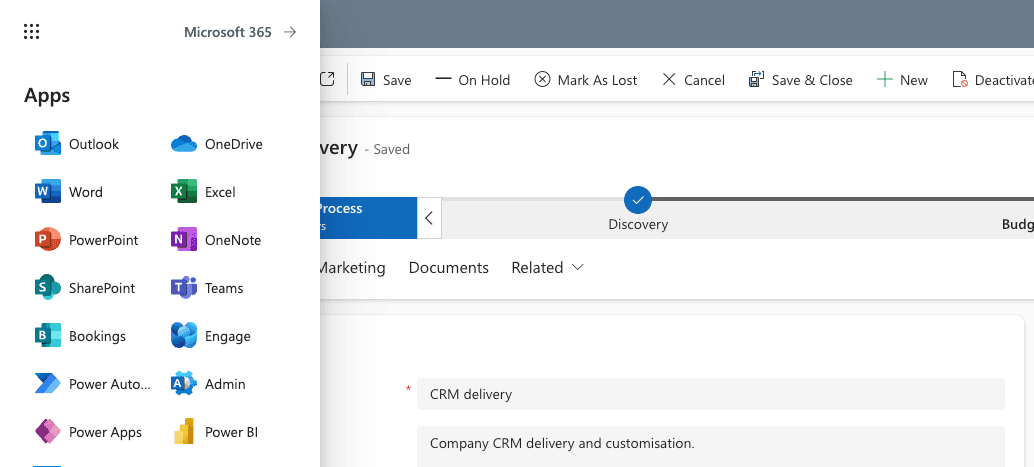Create a New record
Image resolution: width=1034 pixels, height=467 pixels.
coord(901,80)
